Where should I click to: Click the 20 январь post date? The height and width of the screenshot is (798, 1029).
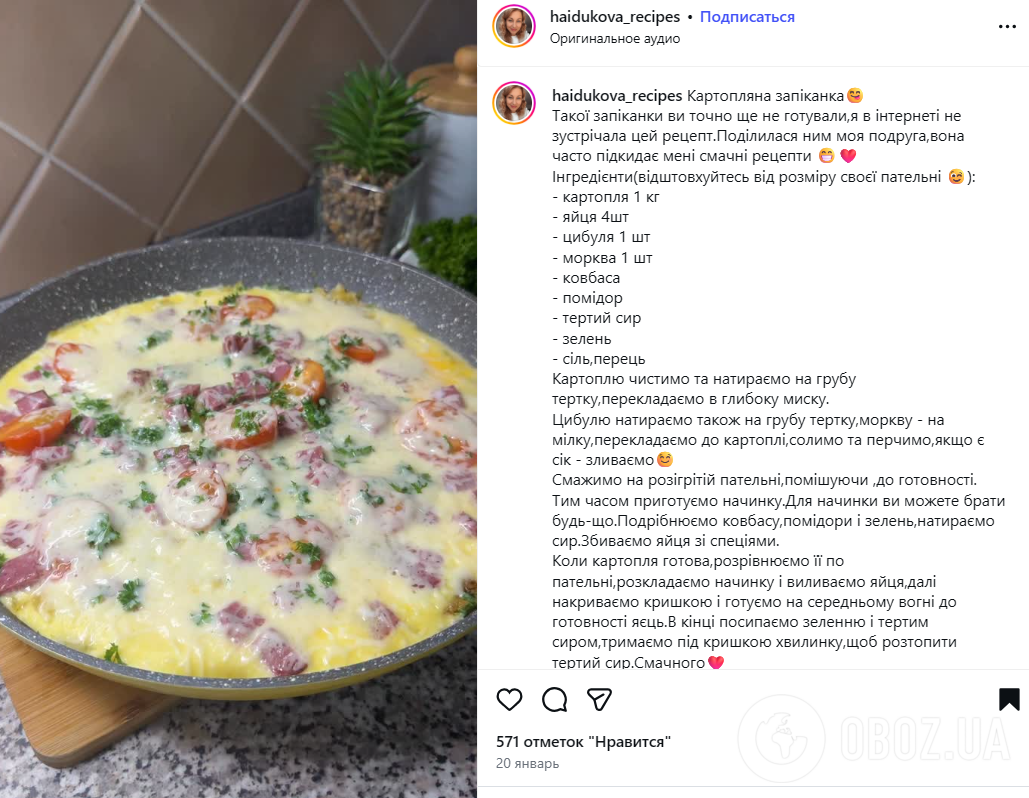(528, 763)
